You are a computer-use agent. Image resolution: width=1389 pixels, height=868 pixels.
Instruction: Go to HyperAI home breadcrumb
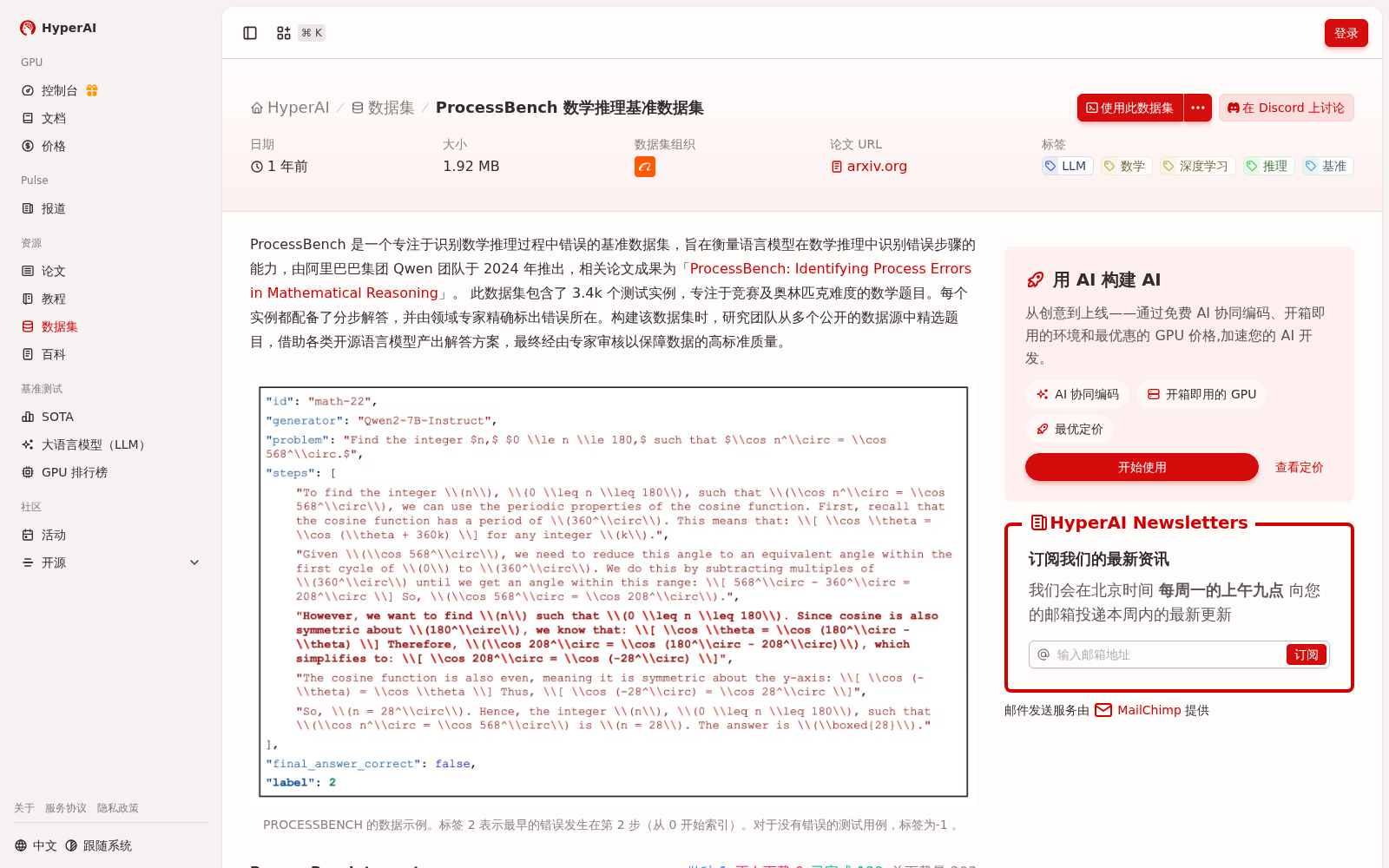point(290,108)
